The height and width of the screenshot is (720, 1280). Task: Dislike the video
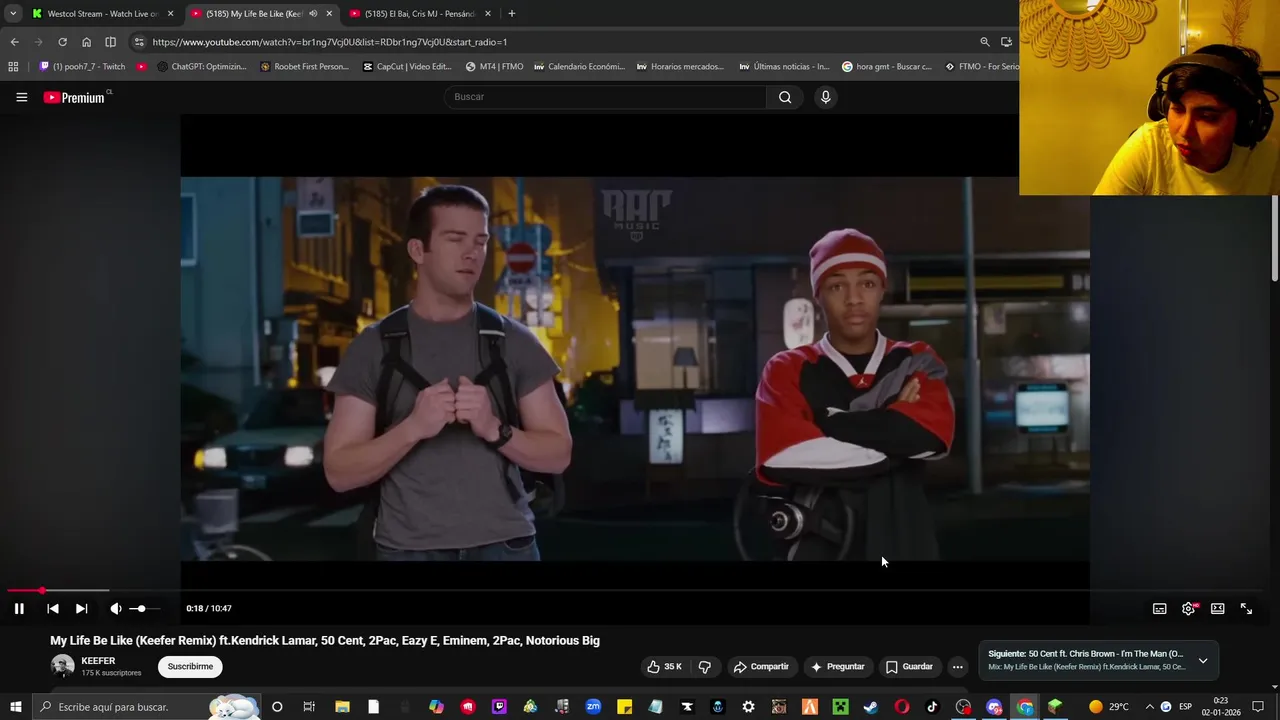[704, 666]
